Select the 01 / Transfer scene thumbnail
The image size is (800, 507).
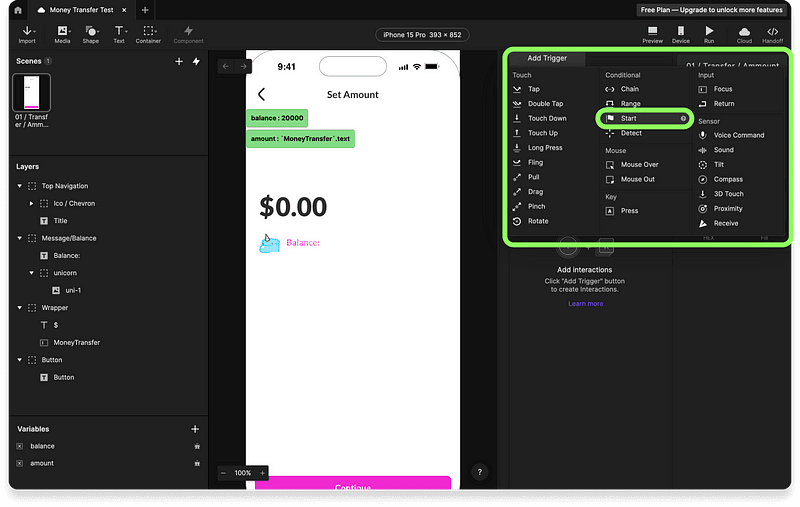point(32,92)
